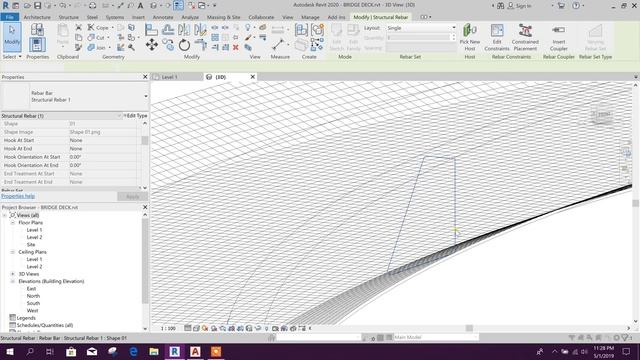Viewport: 640px width, 360px height.
Task: Click Copy to Clipboard
Action: point(78,38)
